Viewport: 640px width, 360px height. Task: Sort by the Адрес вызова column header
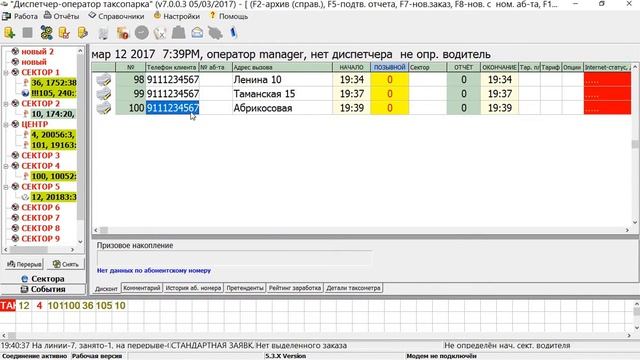coord(282,67)
